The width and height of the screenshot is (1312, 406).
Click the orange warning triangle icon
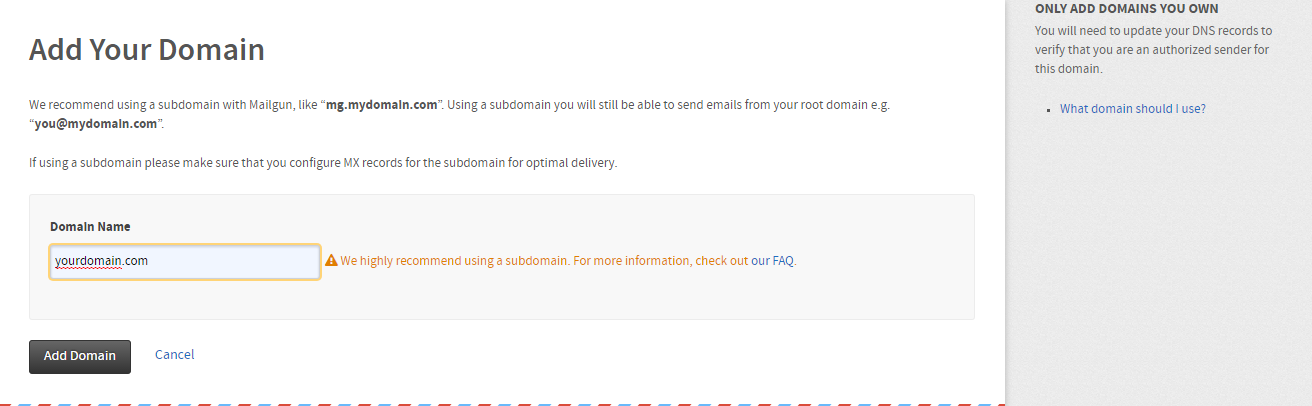point(331,261)
